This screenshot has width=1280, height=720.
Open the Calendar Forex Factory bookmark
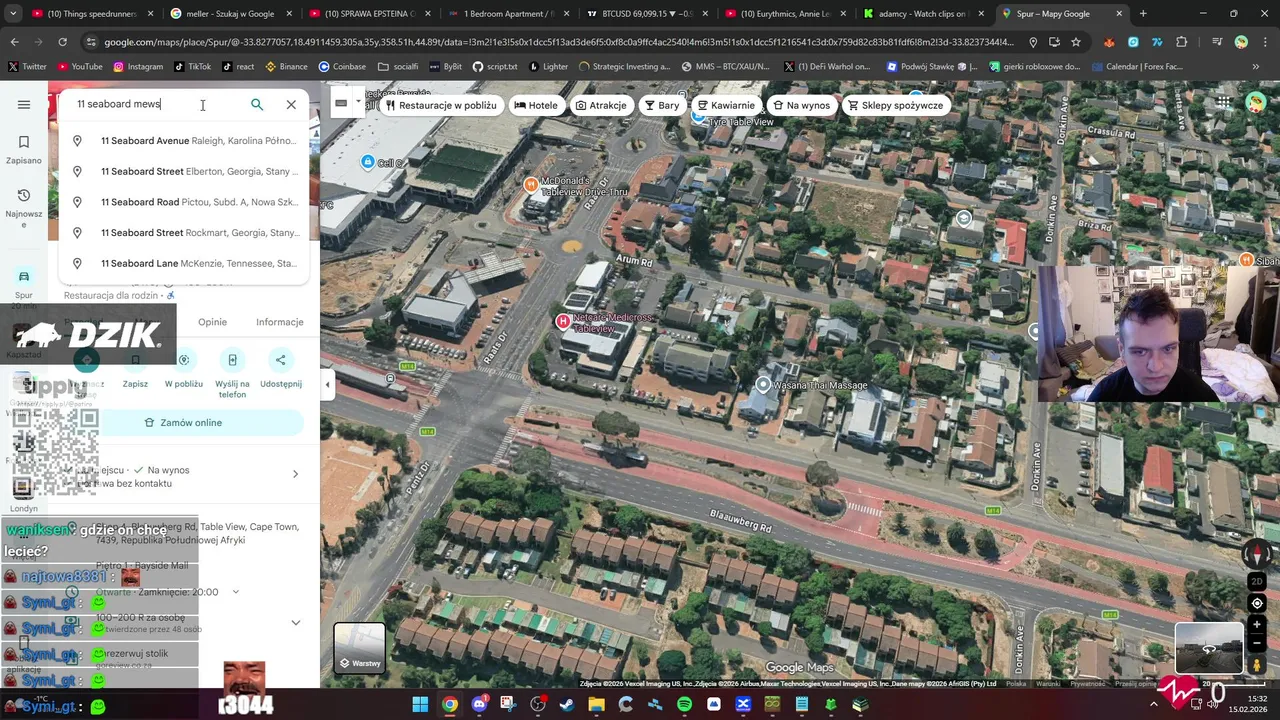click(1136, 67)
